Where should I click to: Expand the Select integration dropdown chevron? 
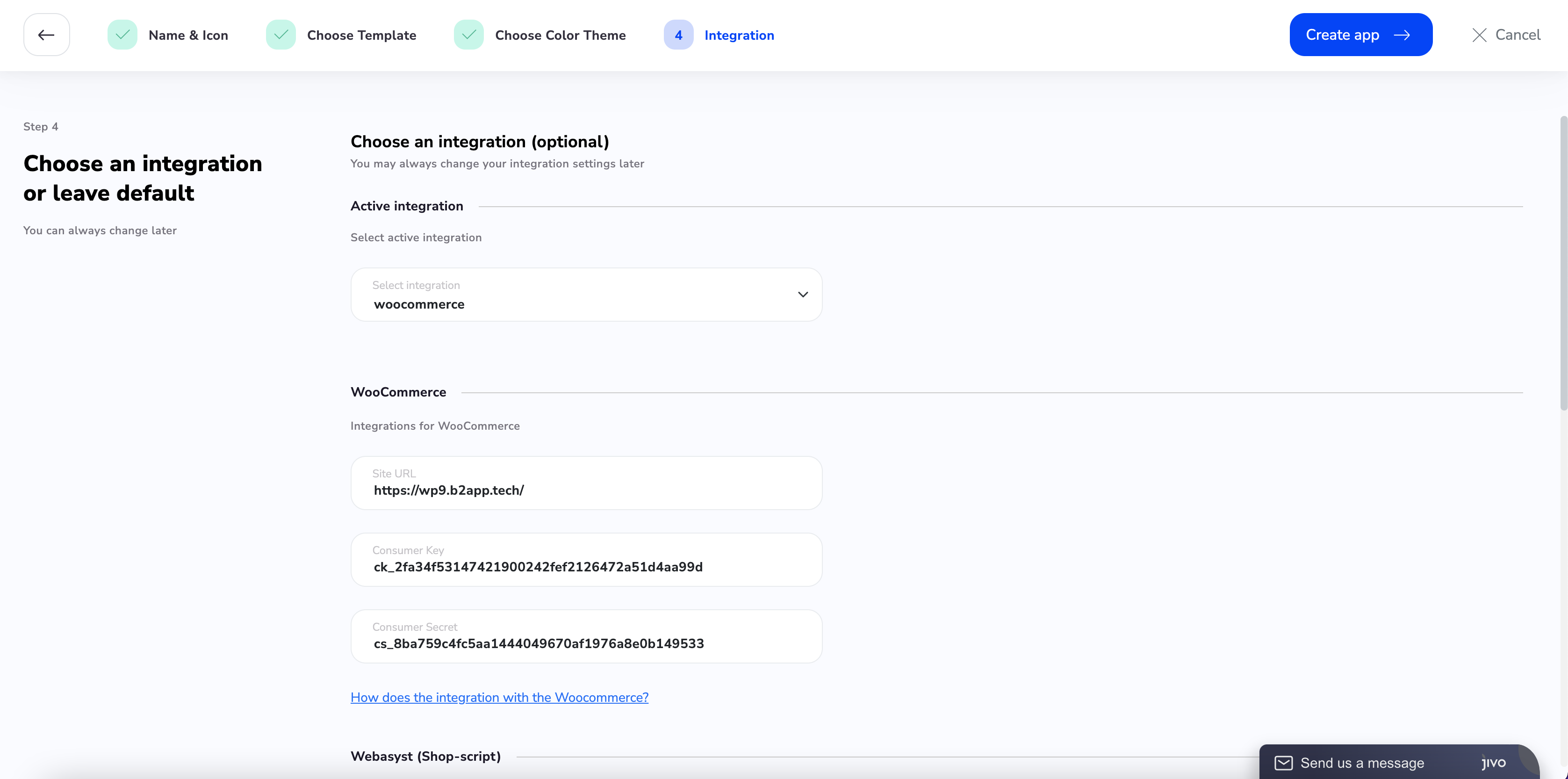click(803, 295)
